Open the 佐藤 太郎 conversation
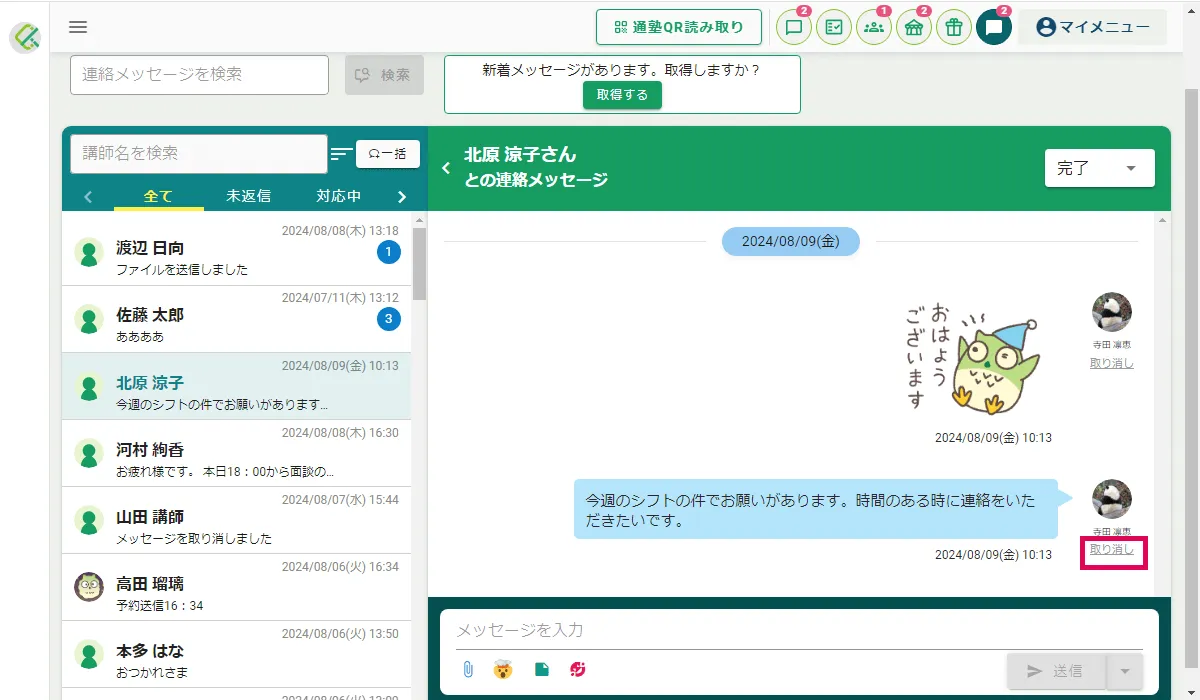 (237, 319)
